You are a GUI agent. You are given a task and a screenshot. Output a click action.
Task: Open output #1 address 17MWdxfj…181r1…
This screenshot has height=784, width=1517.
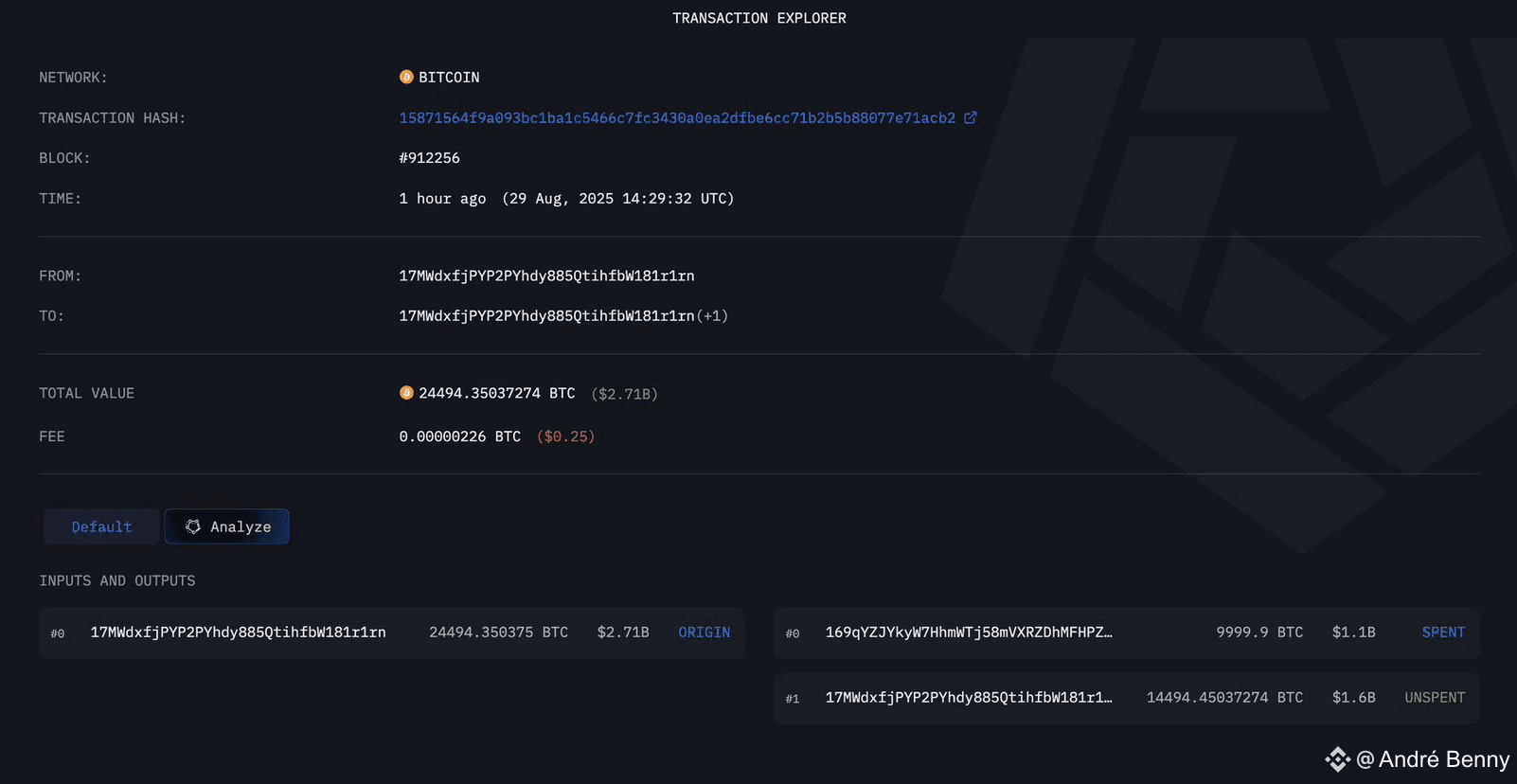[x=969, y=698]
